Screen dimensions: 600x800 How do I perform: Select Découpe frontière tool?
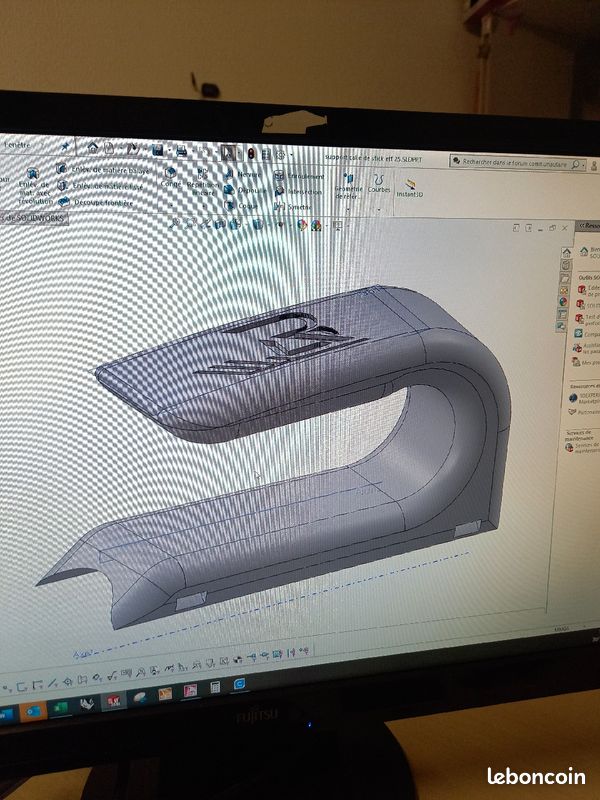(96, 202)
